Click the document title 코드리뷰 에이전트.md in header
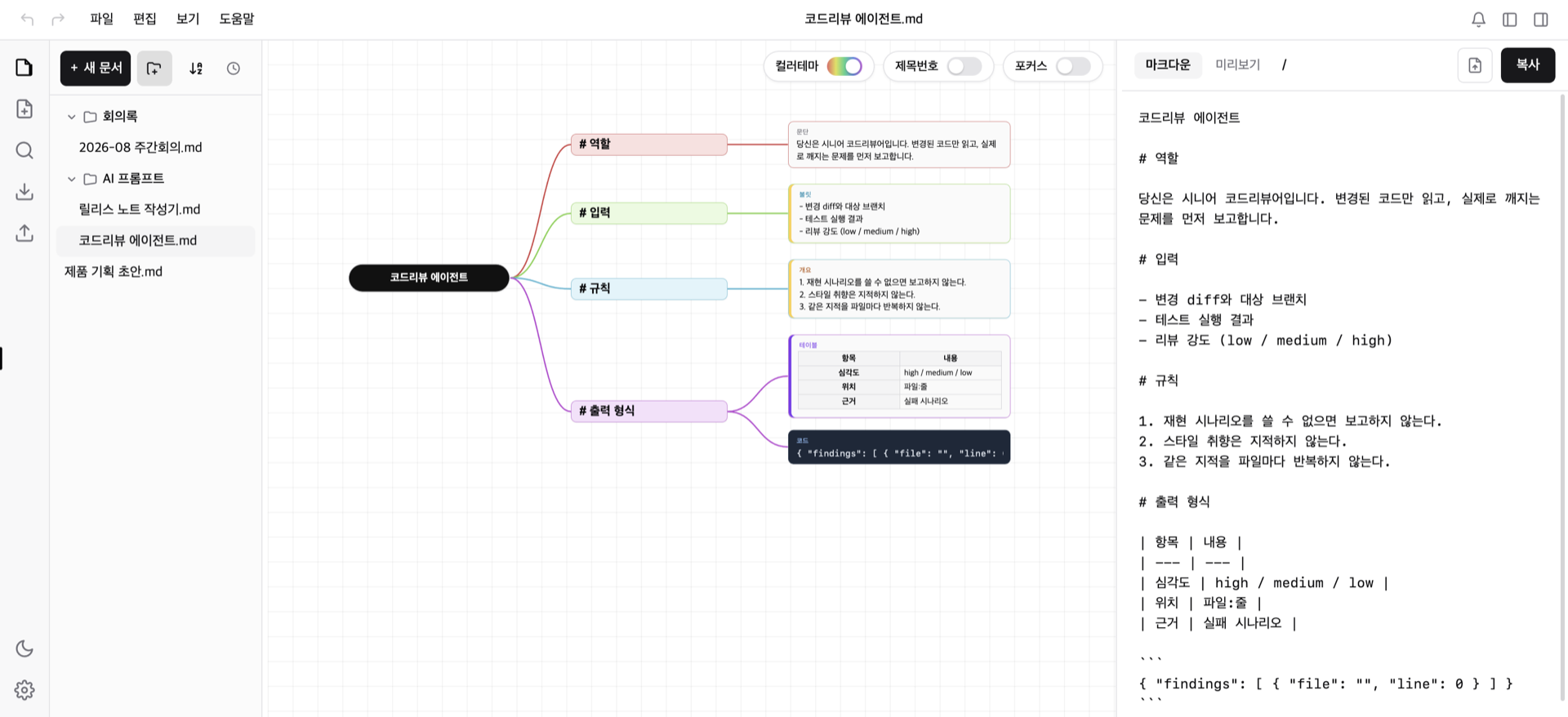The height and width of the screenshot is (717, 1568). point(863,19)
